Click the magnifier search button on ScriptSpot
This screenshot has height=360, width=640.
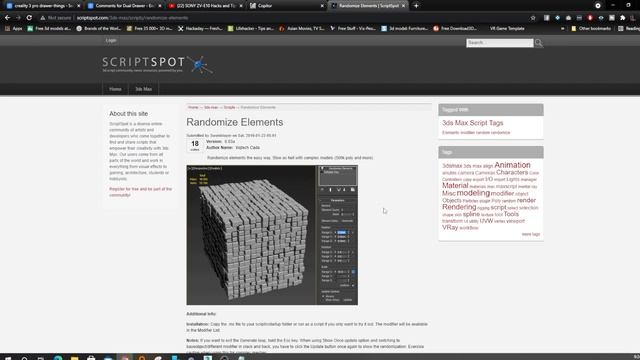(539, 43)
